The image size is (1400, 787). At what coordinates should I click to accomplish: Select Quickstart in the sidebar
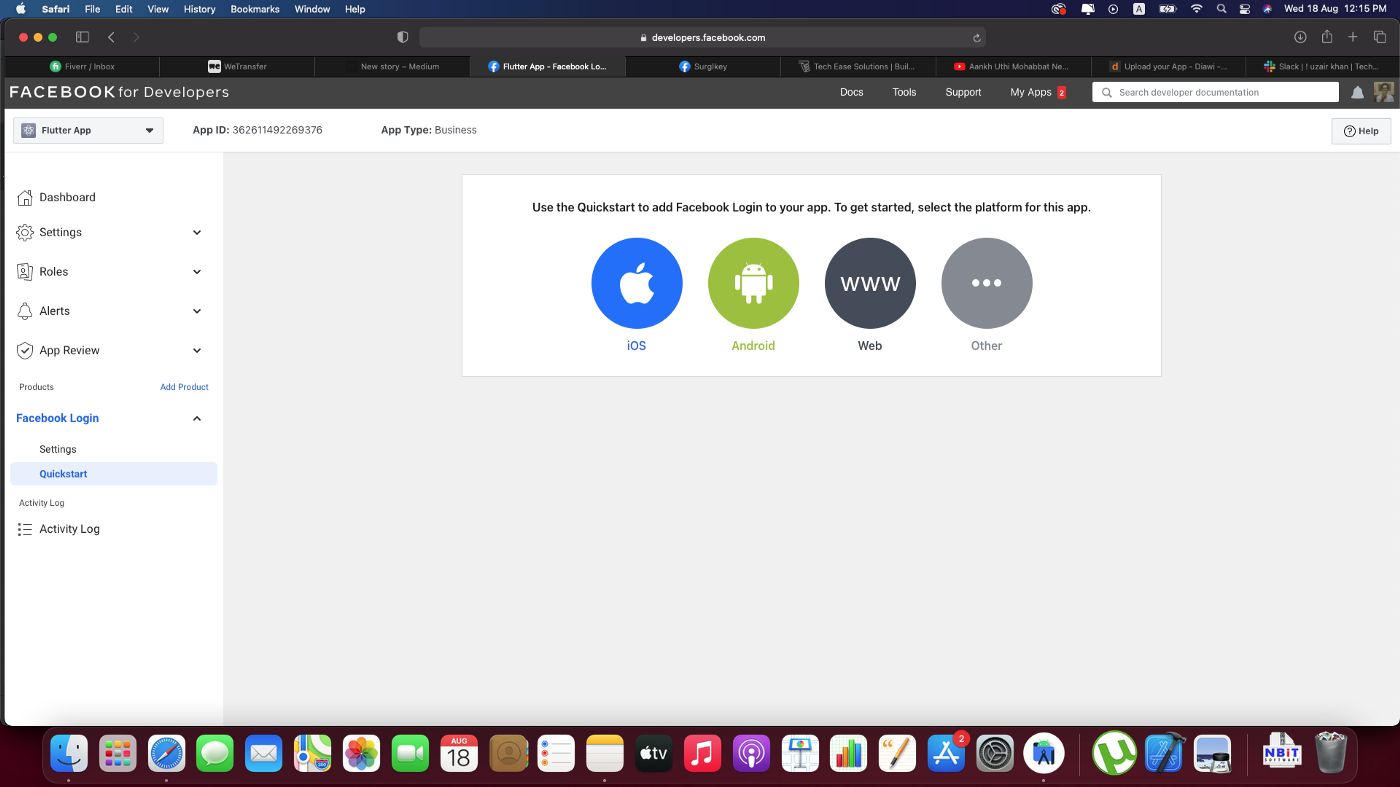point(113,474)
